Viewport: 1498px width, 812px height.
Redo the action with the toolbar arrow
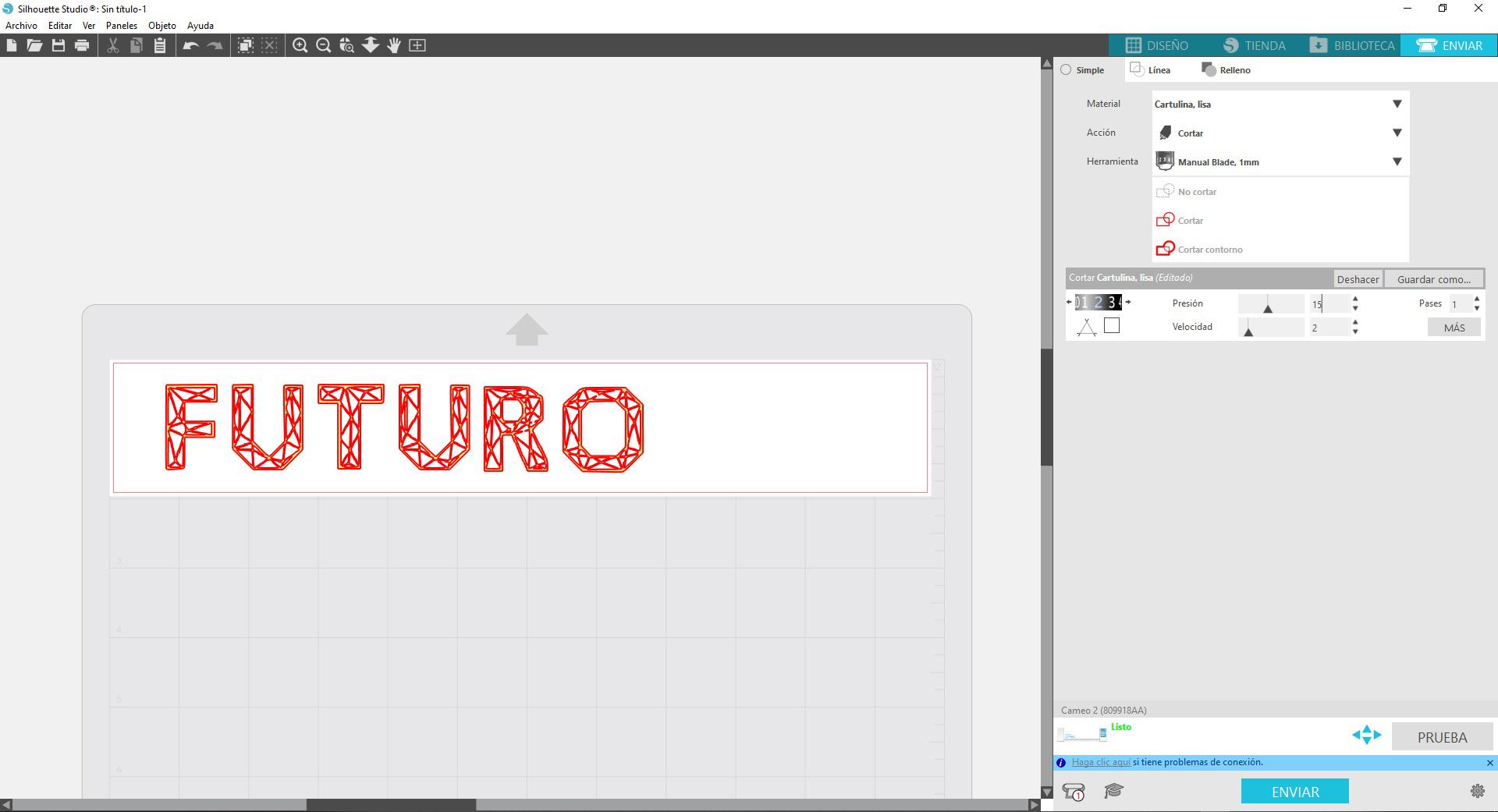pos(215,45)
